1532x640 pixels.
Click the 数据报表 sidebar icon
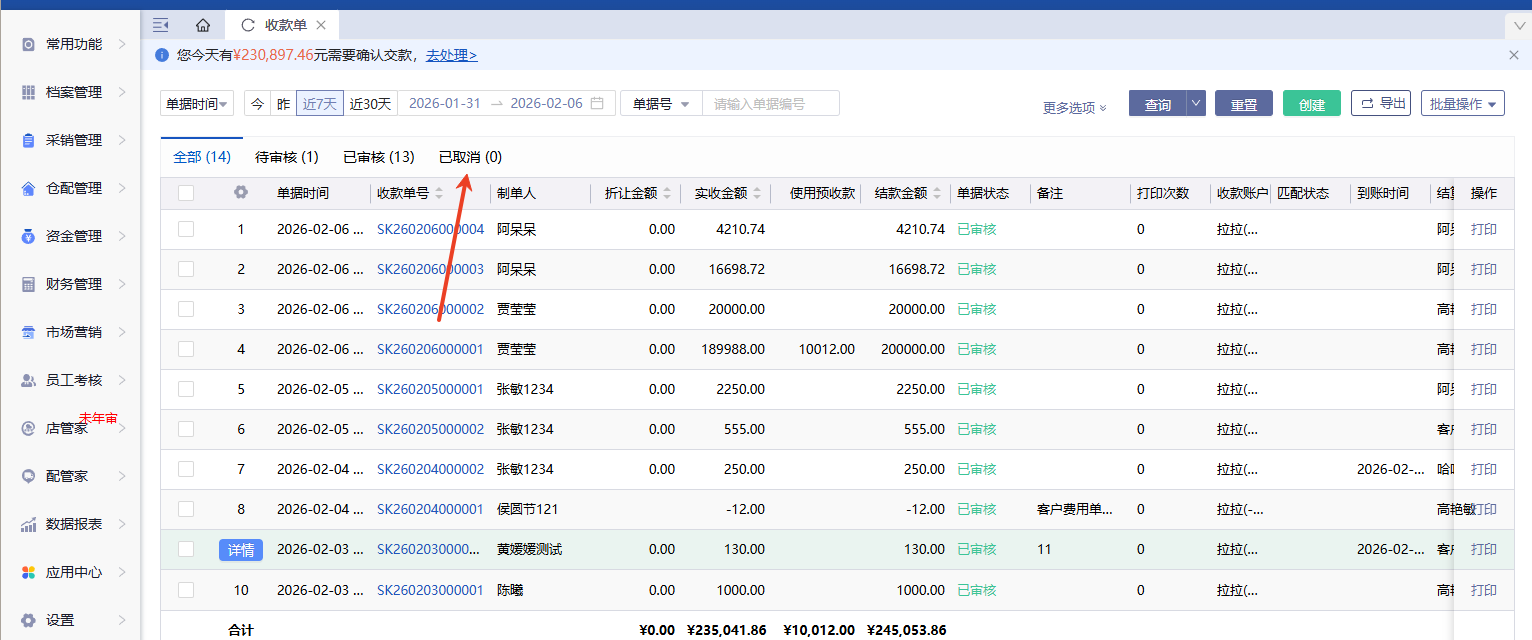[29, 524]
